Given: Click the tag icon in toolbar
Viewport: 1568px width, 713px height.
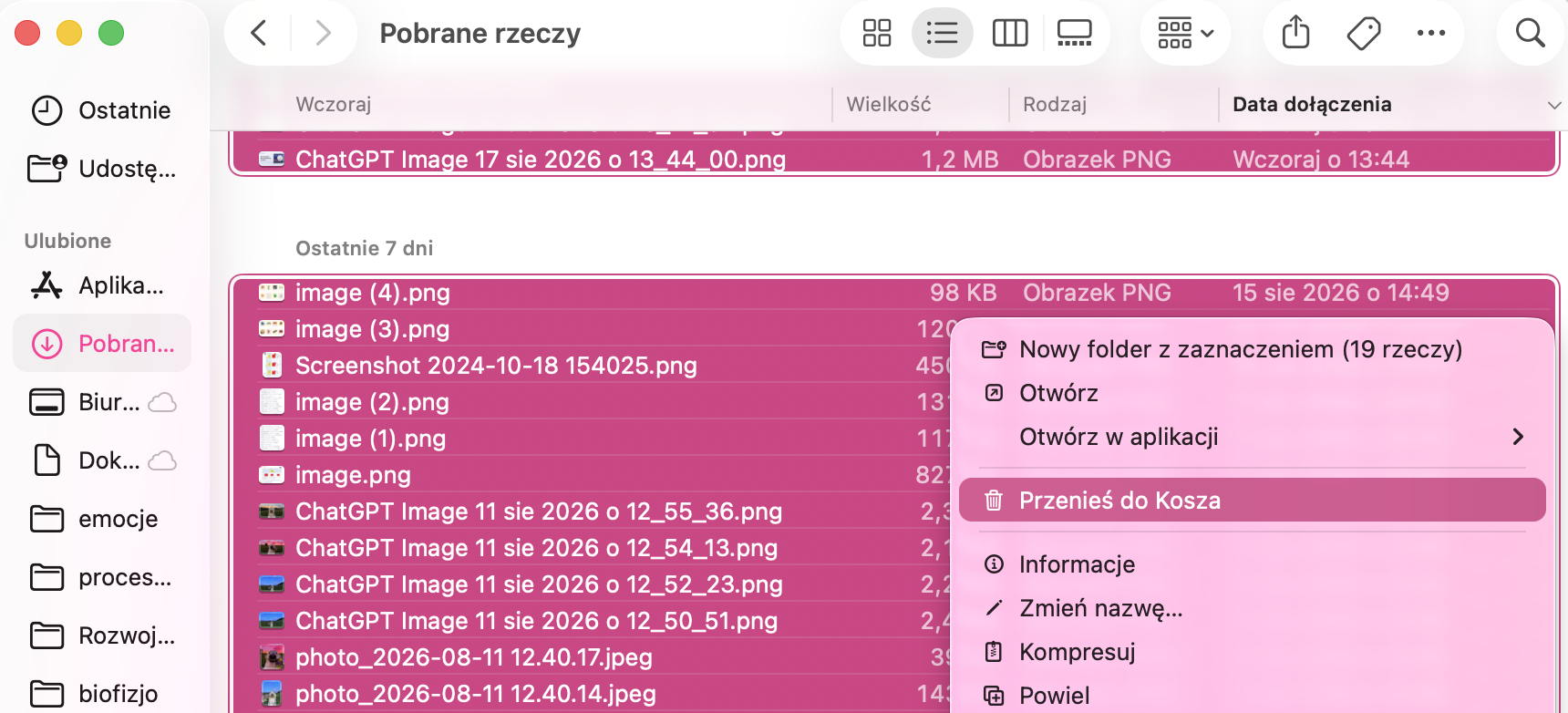Looking at the screenshot, I should 1364,34.
